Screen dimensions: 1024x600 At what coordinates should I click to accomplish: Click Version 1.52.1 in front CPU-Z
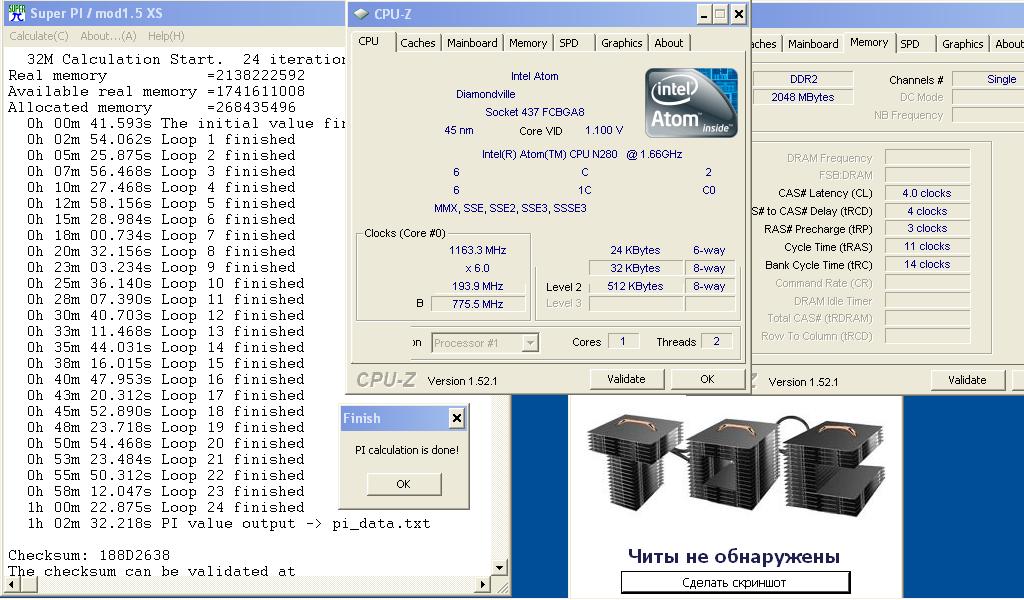click(x=462, y=381)
